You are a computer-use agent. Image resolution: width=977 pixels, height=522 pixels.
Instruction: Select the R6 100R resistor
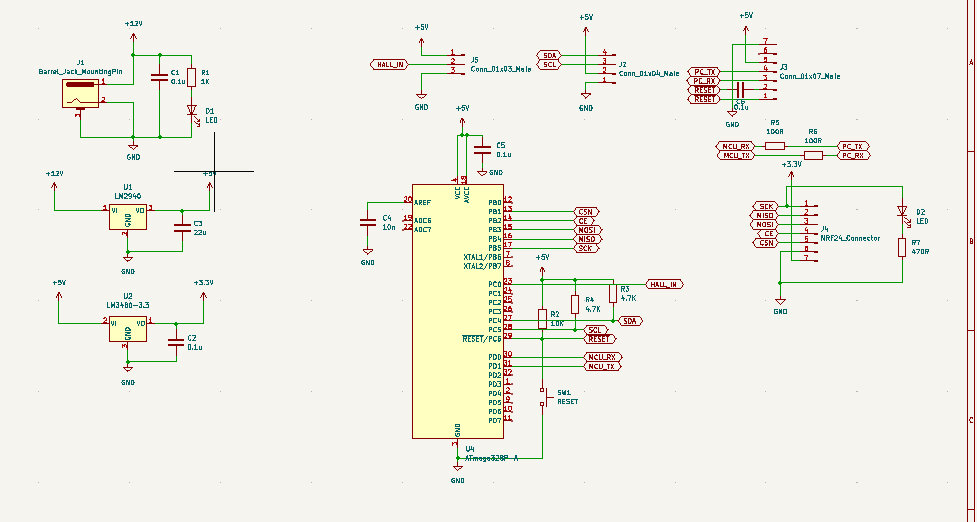click(x=813, y=155)
